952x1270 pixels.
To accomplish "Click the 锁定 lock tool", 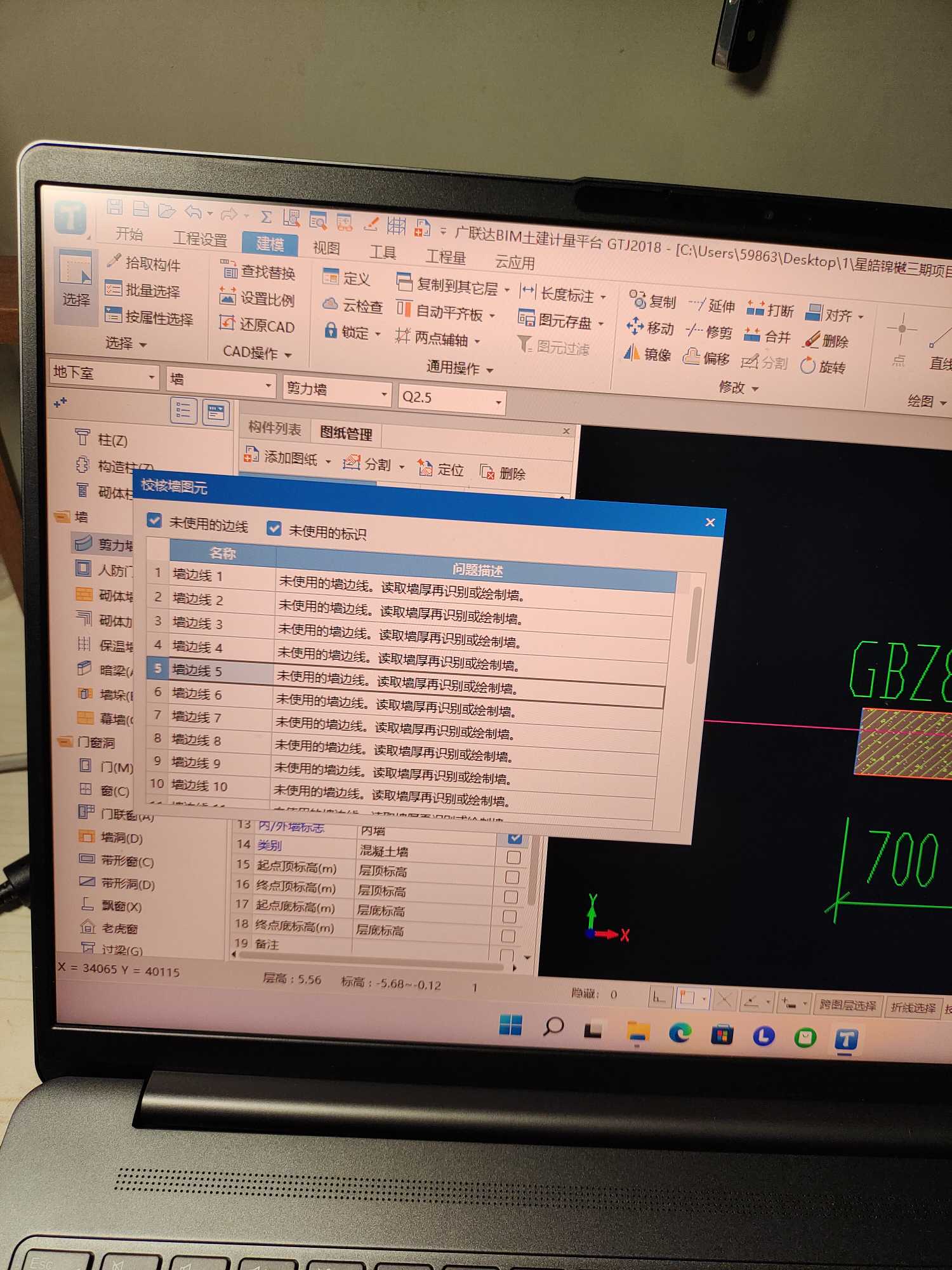I will click(352, 332).
